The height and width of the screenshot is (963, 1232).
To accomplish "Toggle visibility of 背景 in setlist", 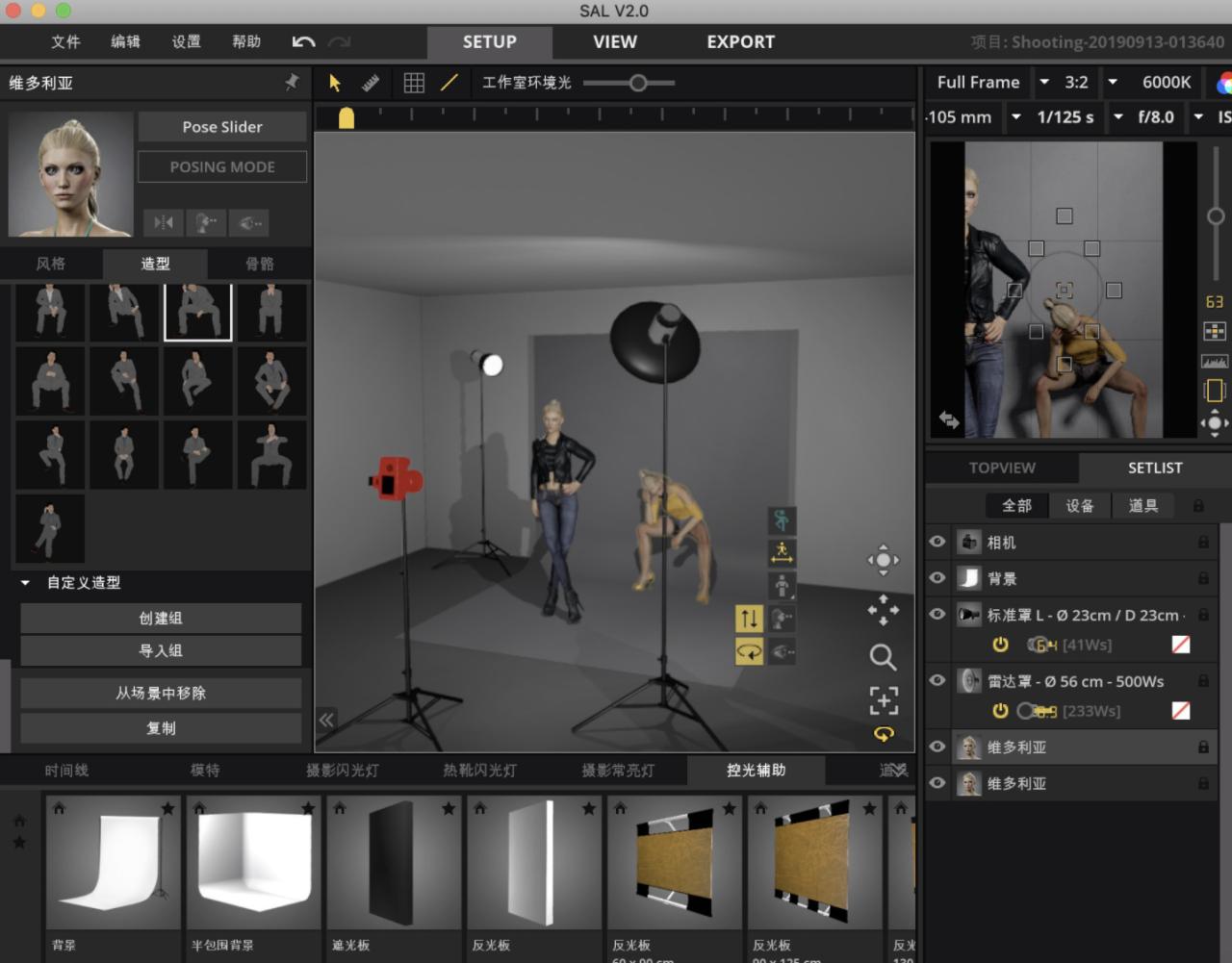I will point(937,577).
